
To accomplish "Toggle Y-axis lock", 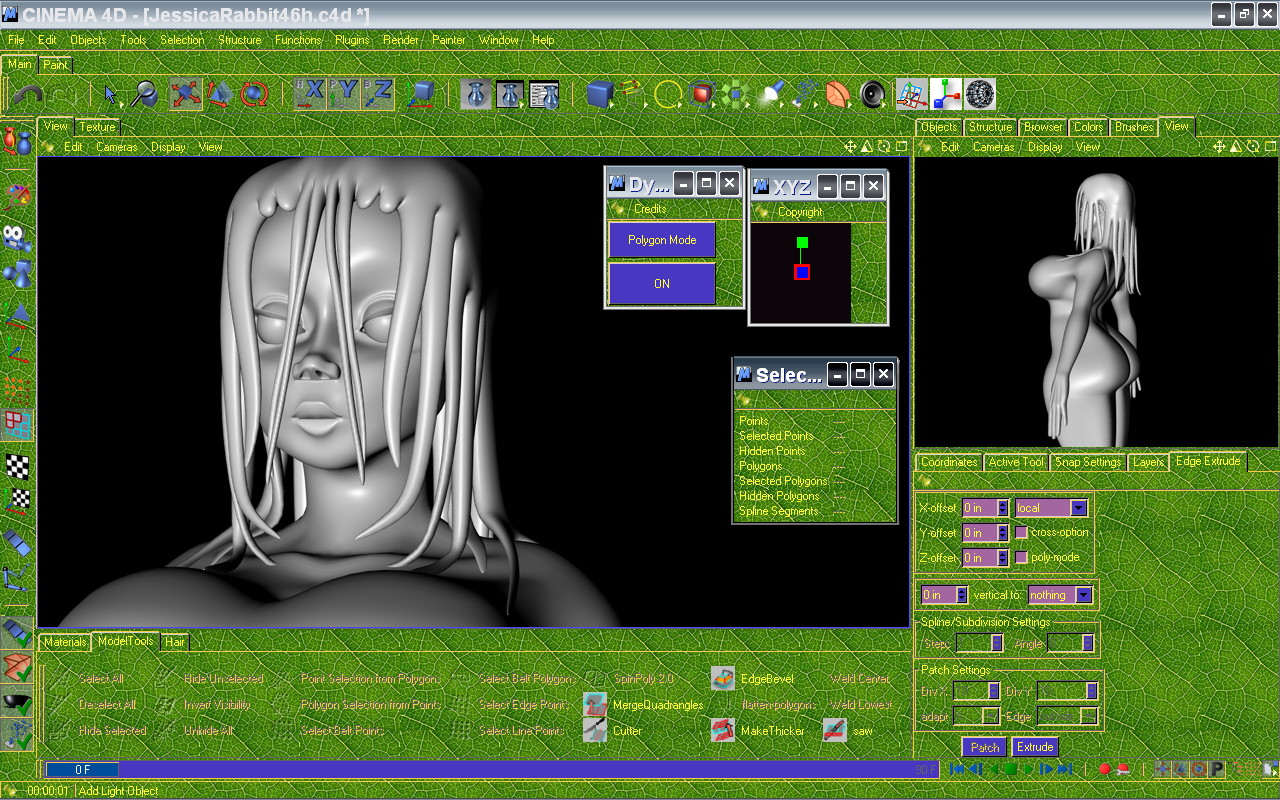I will click(344, 95).
